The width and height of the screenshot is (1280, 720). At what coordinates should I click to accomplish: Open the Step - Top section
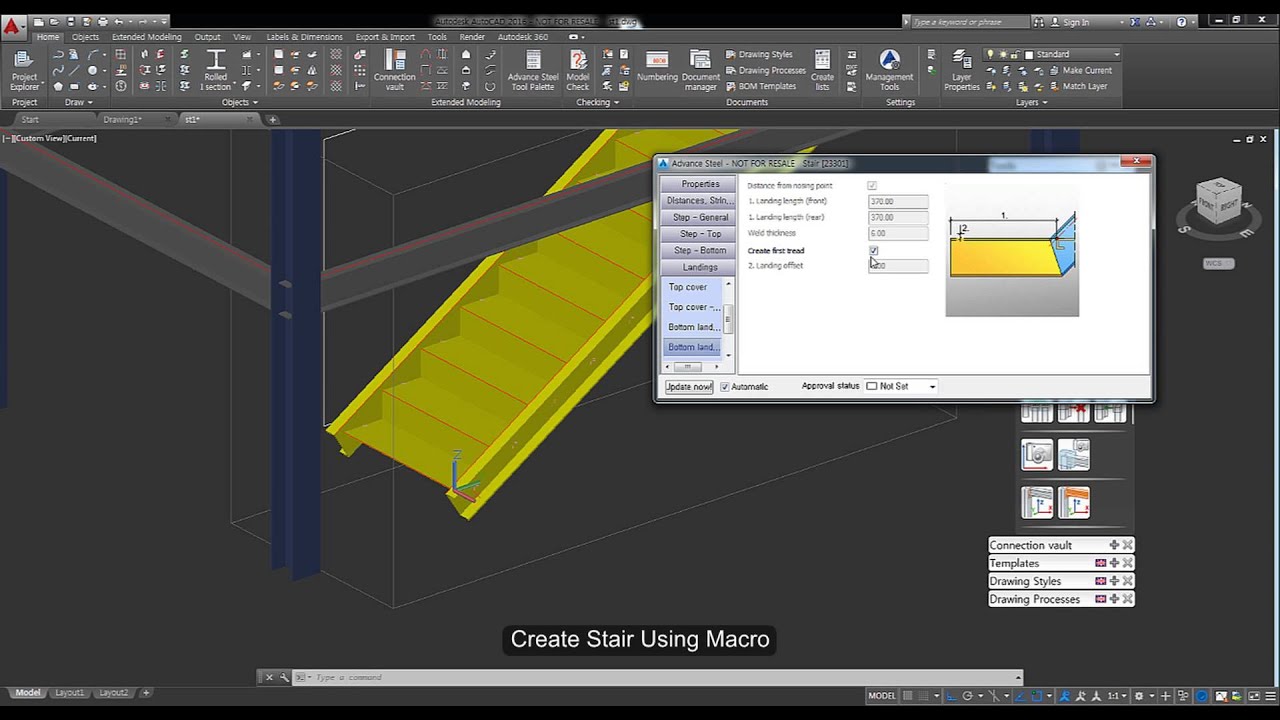click(700, 234)
